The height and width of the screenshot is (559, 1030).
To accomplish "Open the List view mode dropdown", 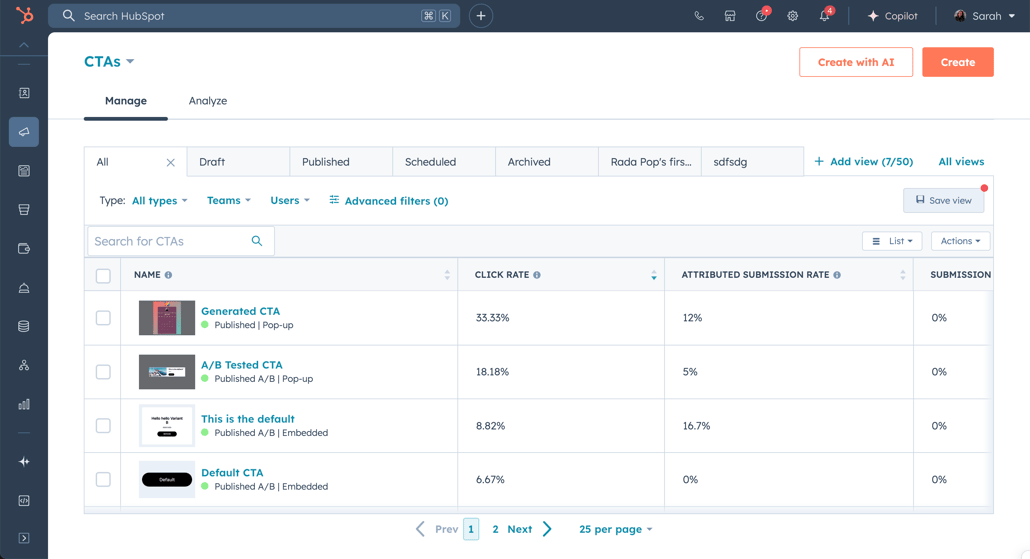I will pyautogui.click(x=892, y=241).
